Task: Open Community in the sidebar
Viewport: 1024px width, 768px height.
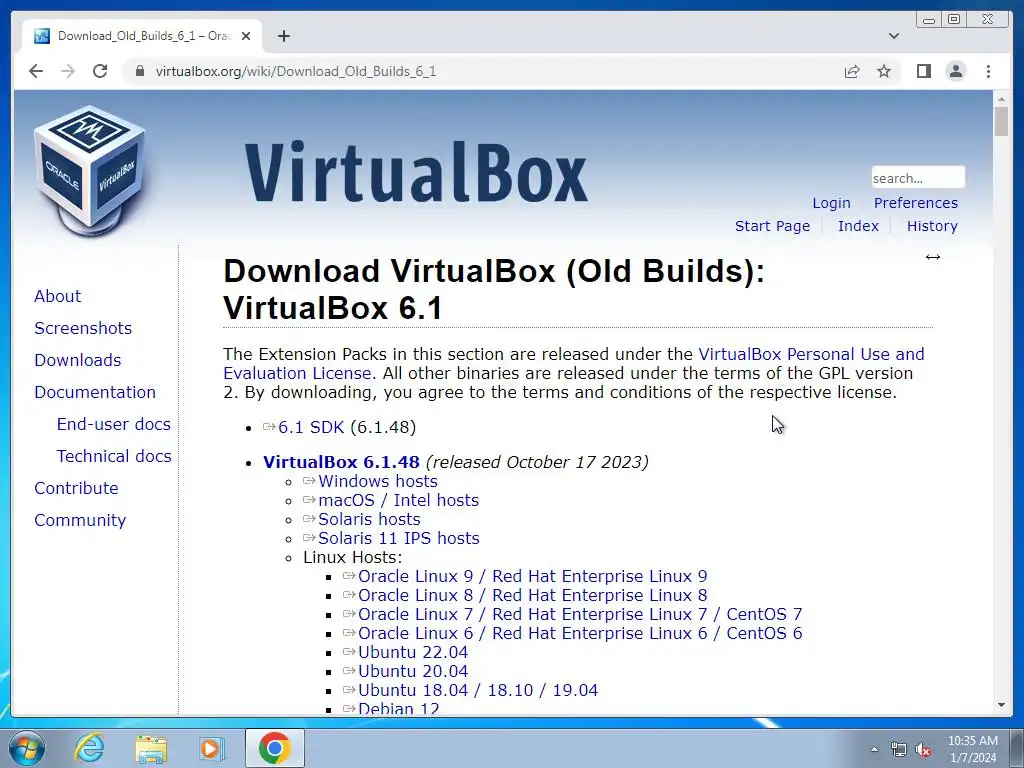Action: (80, 520)
